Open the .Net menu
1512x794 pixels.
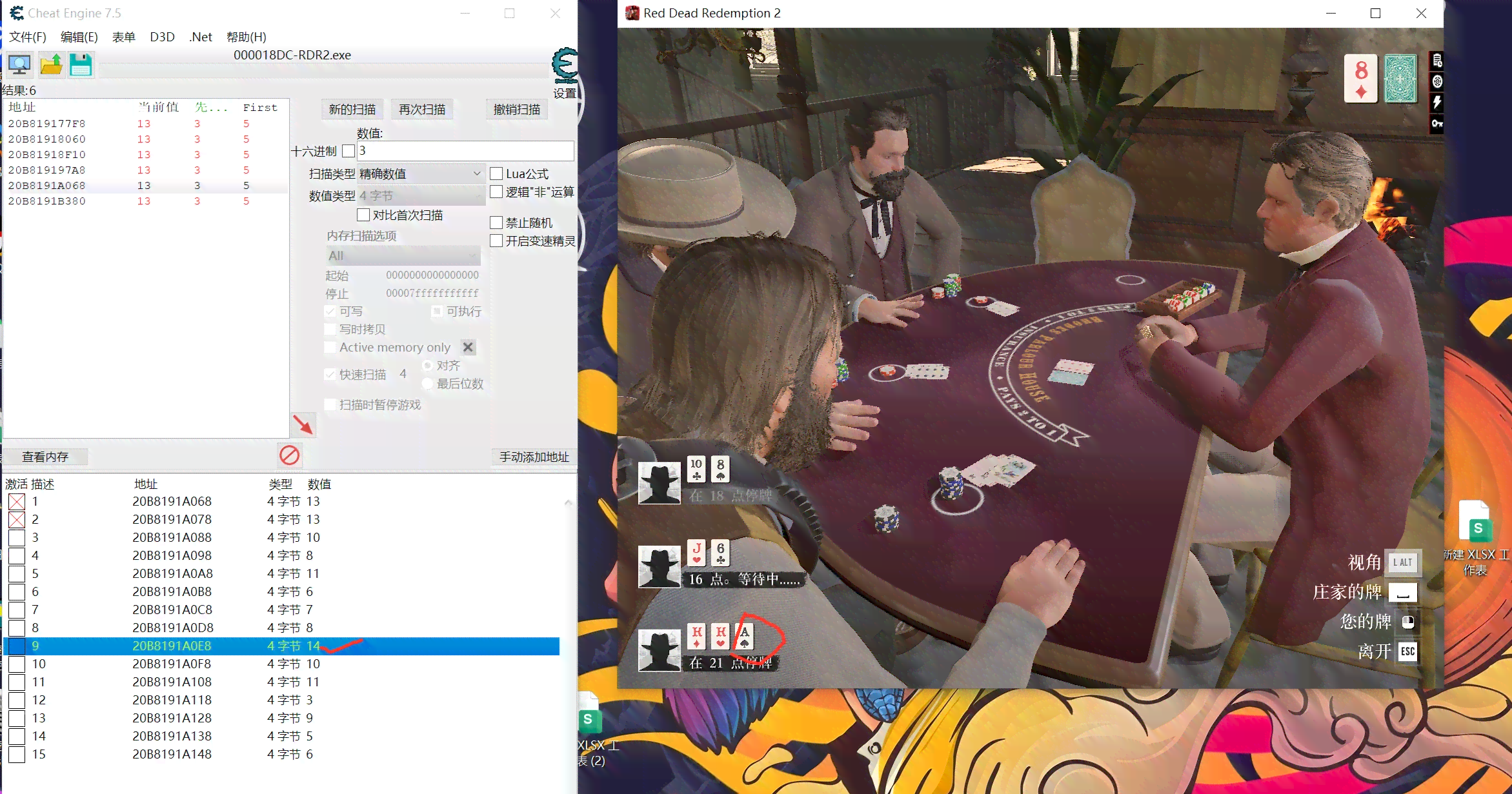200,37
